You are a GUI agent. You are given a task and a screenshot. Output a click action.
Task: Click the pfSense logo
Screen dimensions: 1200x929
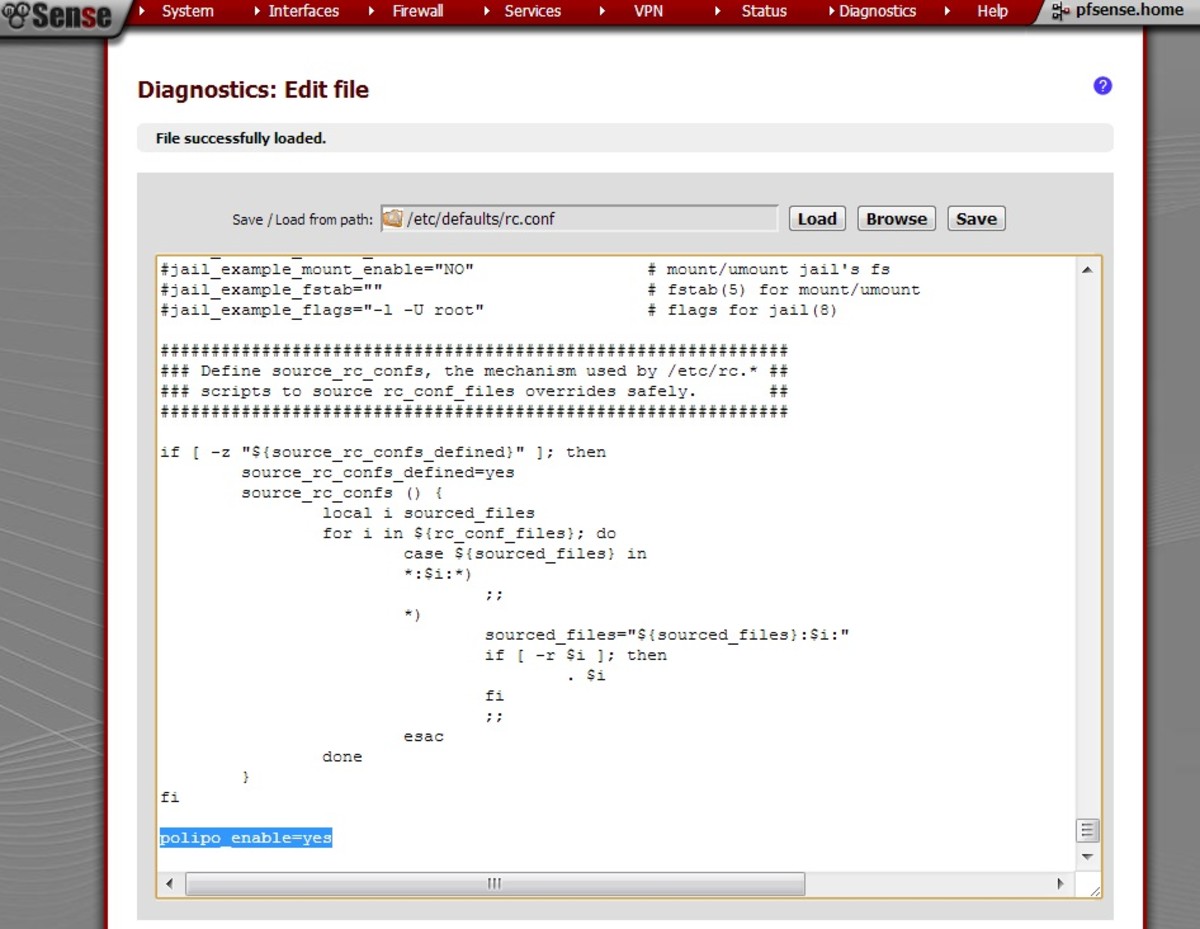[x=58, y=16]
